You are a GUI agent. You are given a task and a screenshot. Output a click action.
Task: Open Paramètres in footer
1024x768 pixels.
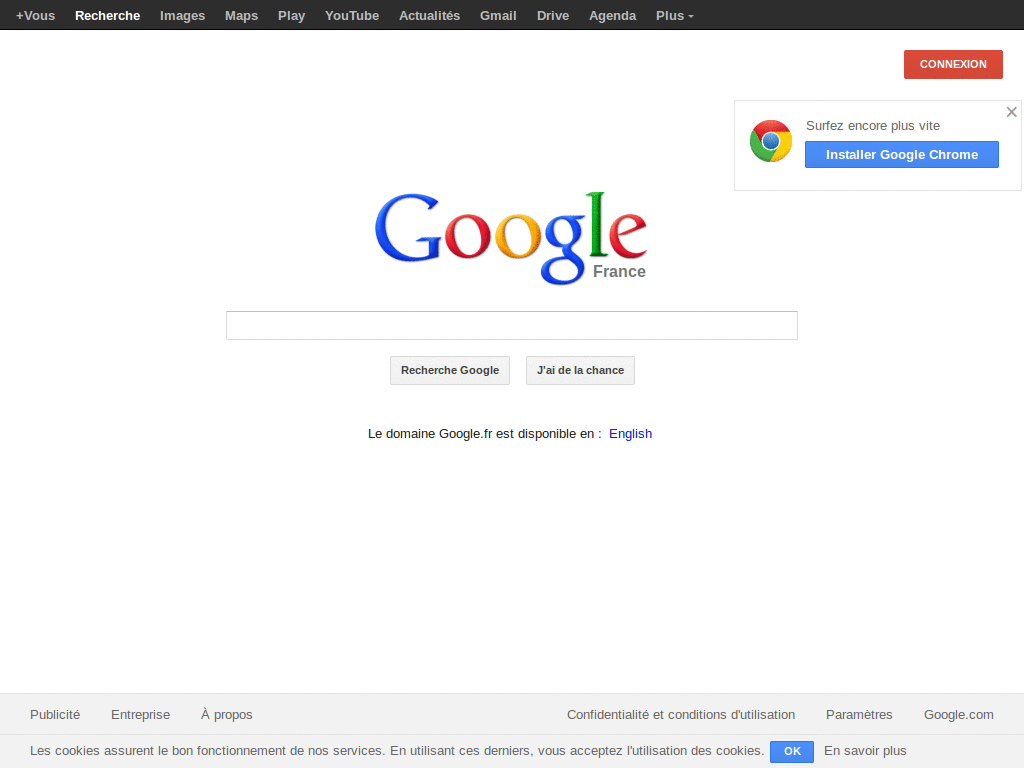coord(859,714)
